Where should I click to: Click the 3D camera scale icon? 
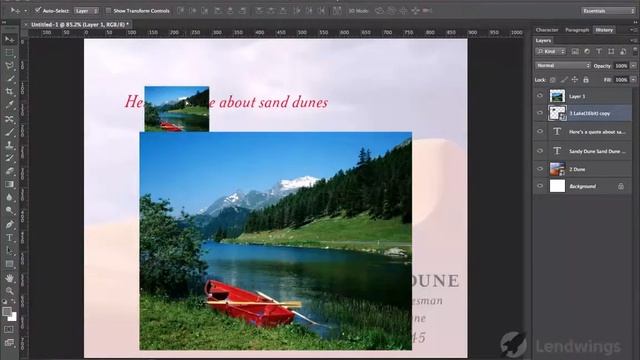[x=427, y=11]
